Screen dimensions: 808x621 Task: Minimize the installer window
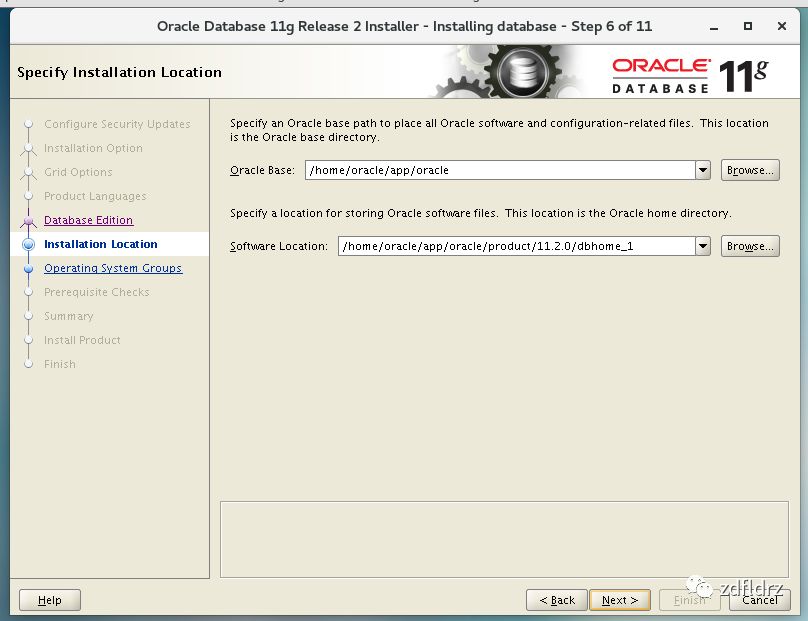coord(714,26)
